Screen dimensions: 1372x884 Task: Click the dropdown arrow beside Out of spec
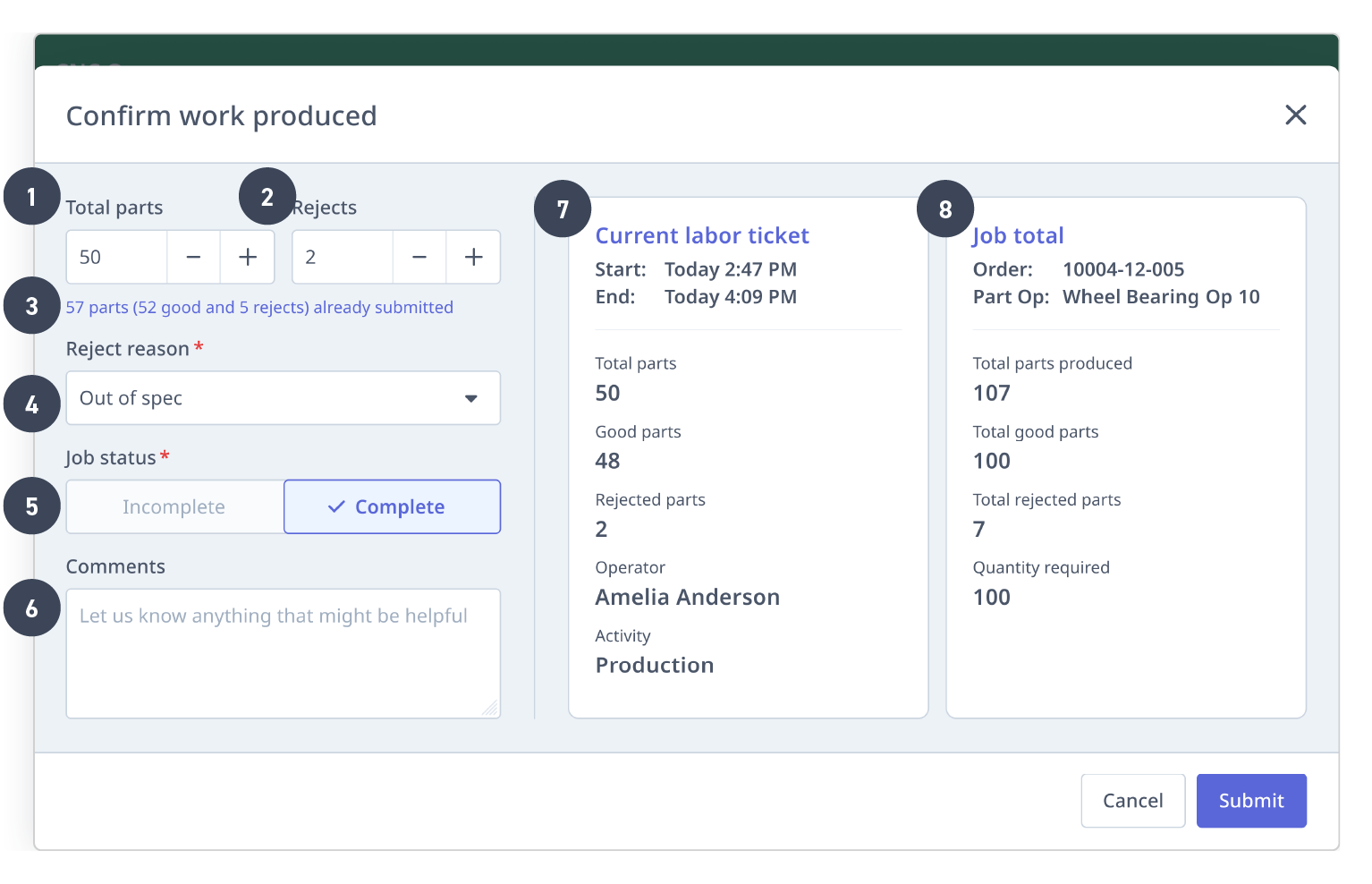coord(470,399)
